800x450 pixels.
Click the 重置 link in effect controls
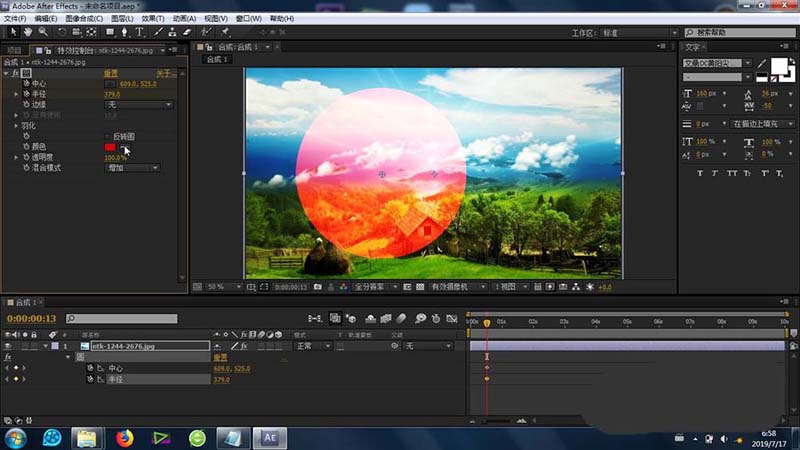[111, 73]
